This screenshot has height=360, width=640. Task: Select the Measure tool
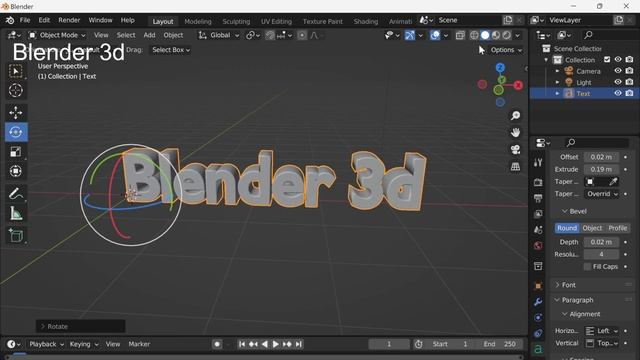pos(16,213)
